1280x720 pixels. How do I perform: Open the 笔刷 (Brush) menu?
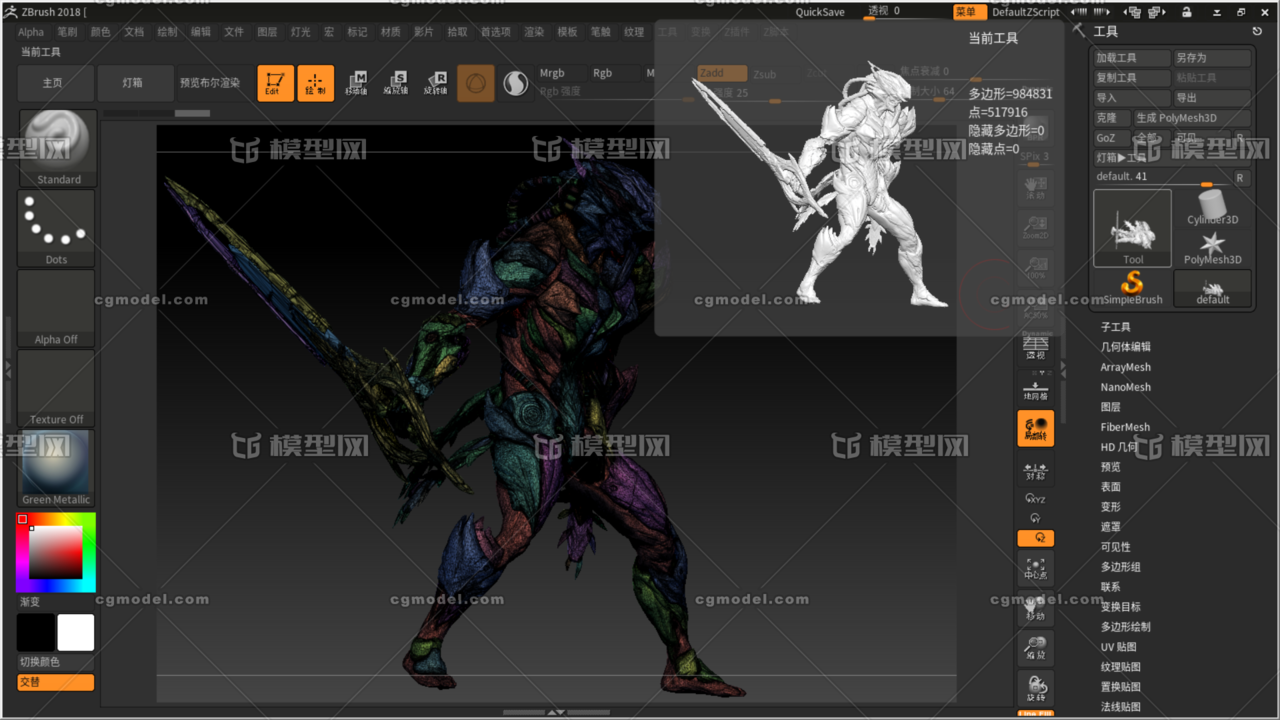tap(67, 32)
